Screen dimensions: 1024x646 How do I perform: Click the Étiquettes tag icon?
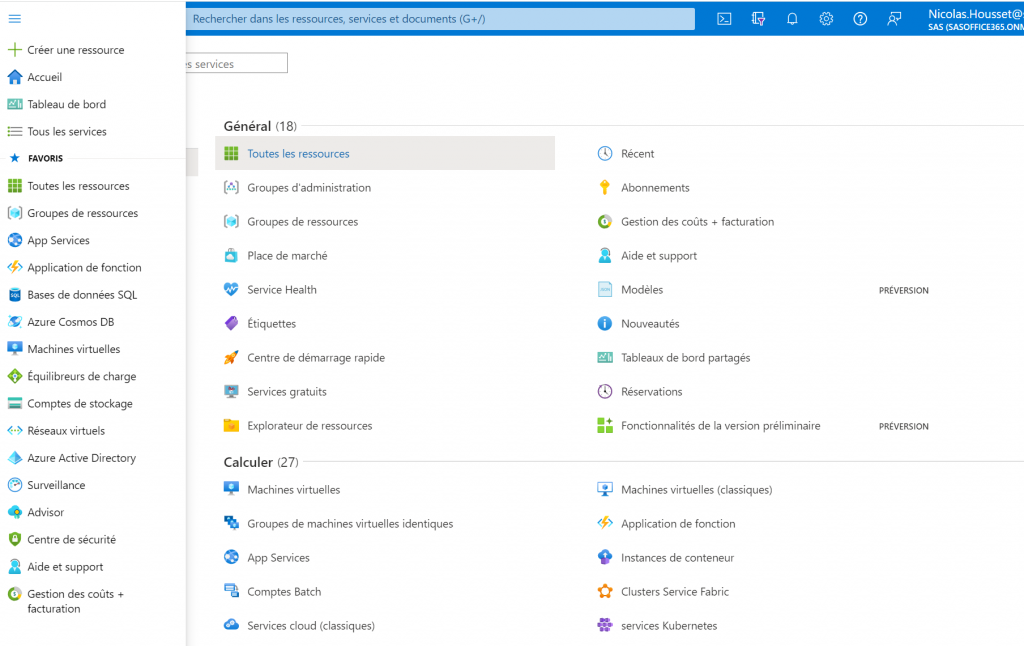pyautogui.click(x=231, y=323)
